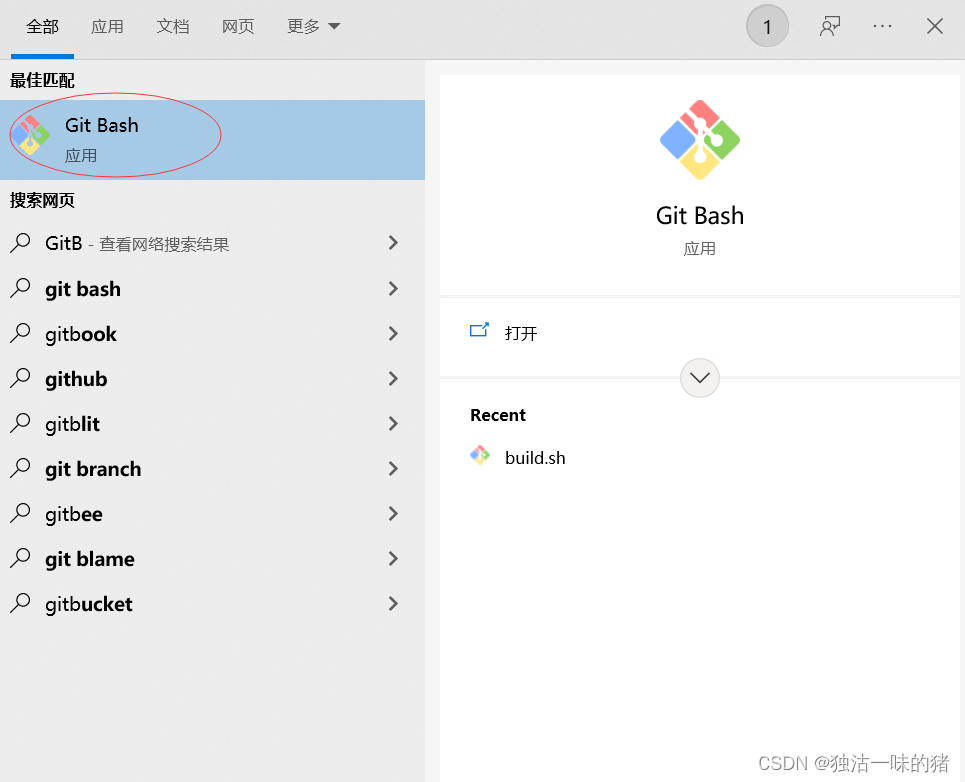
Task: Expand more actions with the round chevron
Action: tap(700, 378)
